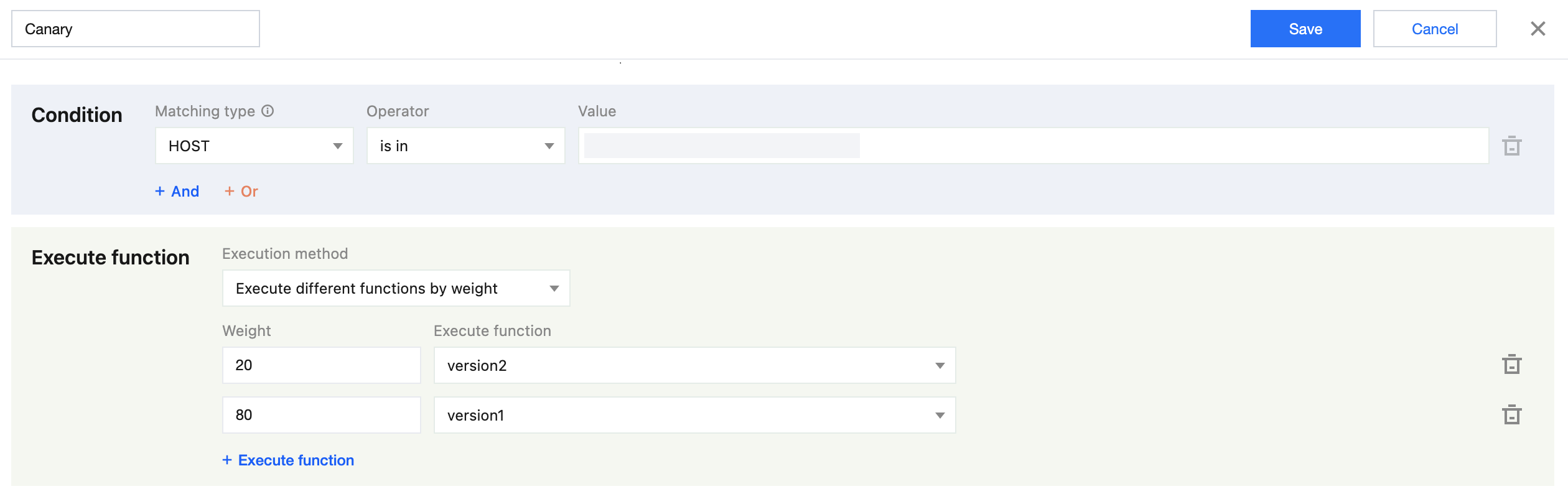Change the version1 function selection
This screenshot has width=1568, height=499.
[x=694, y=415]
